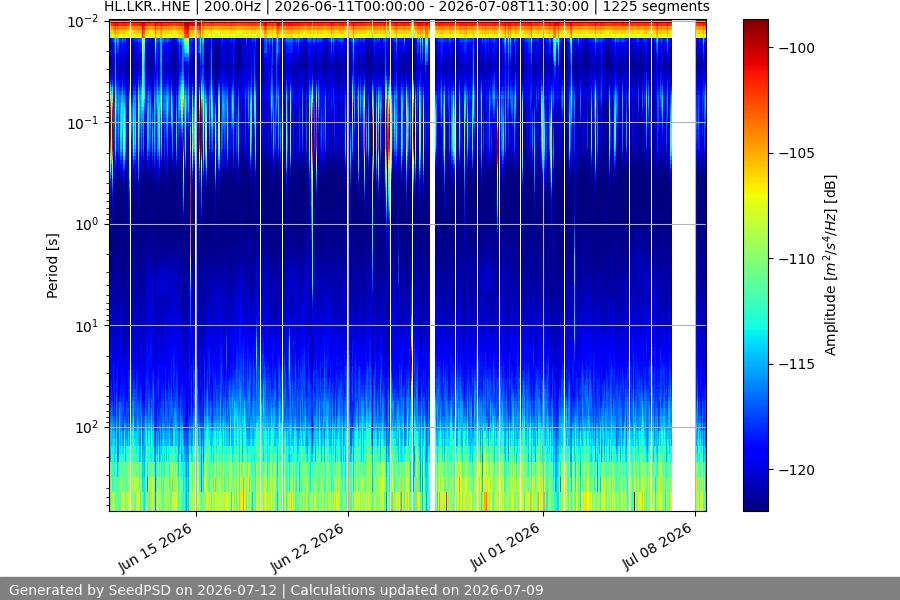The image size is (900, 600).
Task: Click the 10^0 period tick label
Action: (x=87, y=224)
